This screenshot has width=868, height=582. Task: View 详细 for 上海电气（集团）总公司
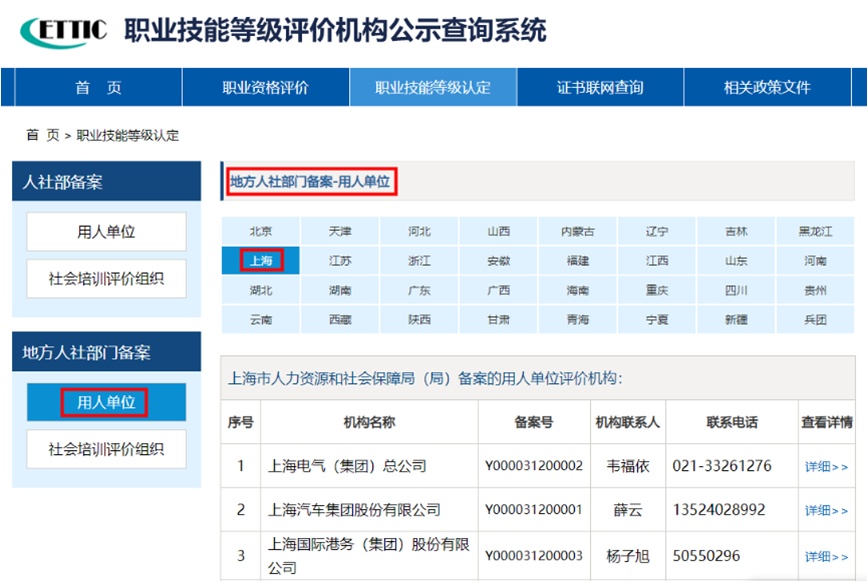point(826,466)
